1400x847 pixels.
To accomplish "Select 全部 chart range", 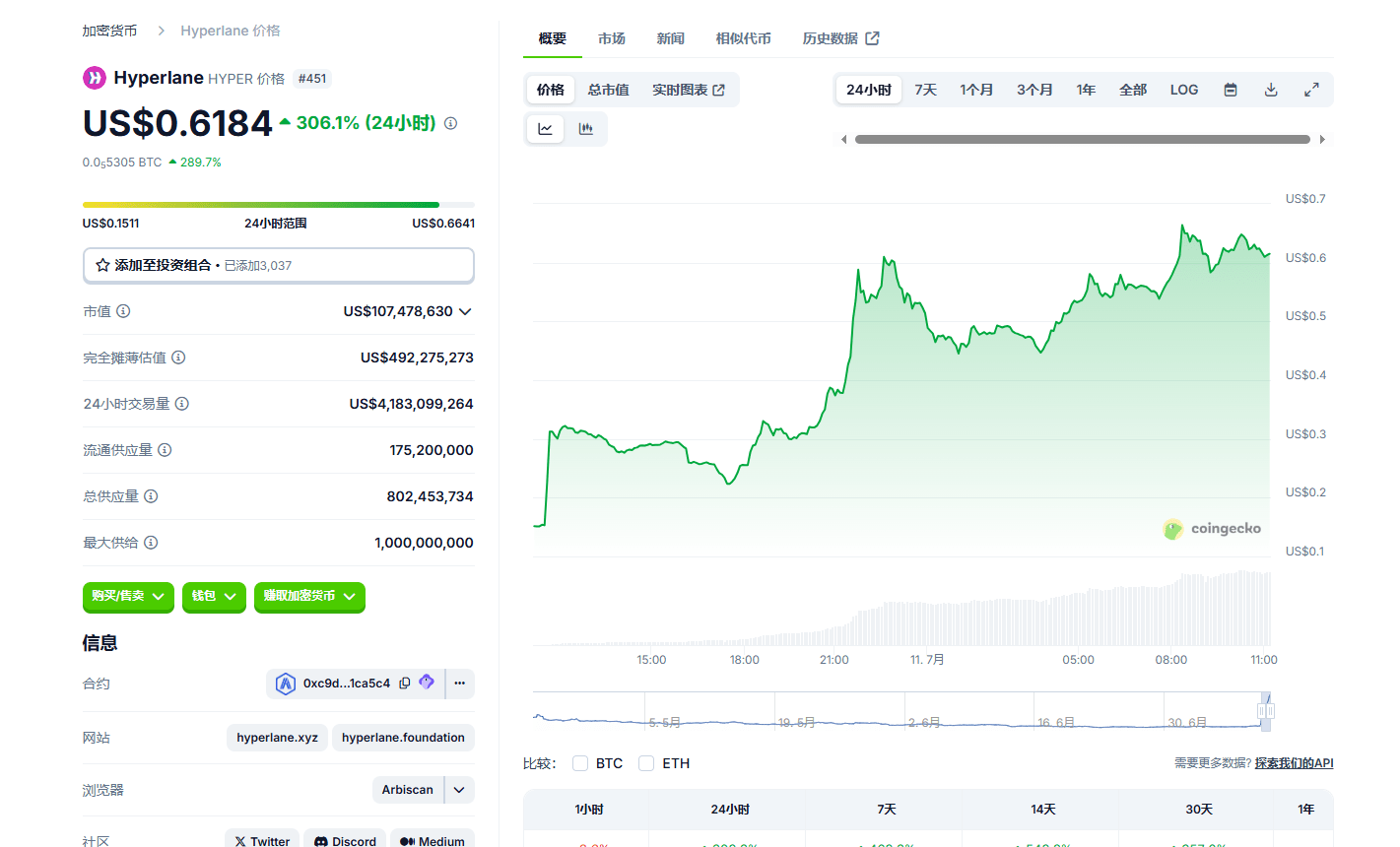I will 1133,90.
